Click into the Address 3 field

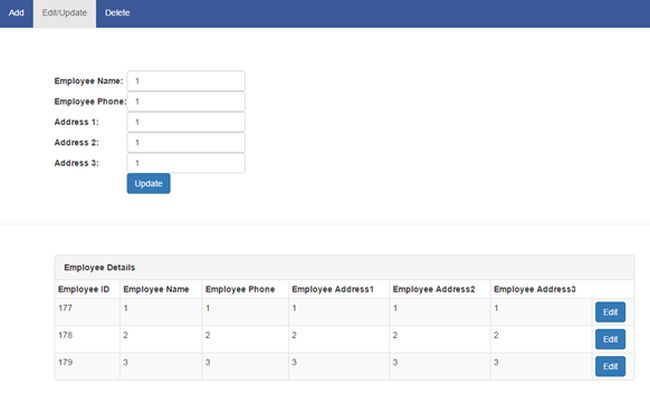(x=186, y=163)
